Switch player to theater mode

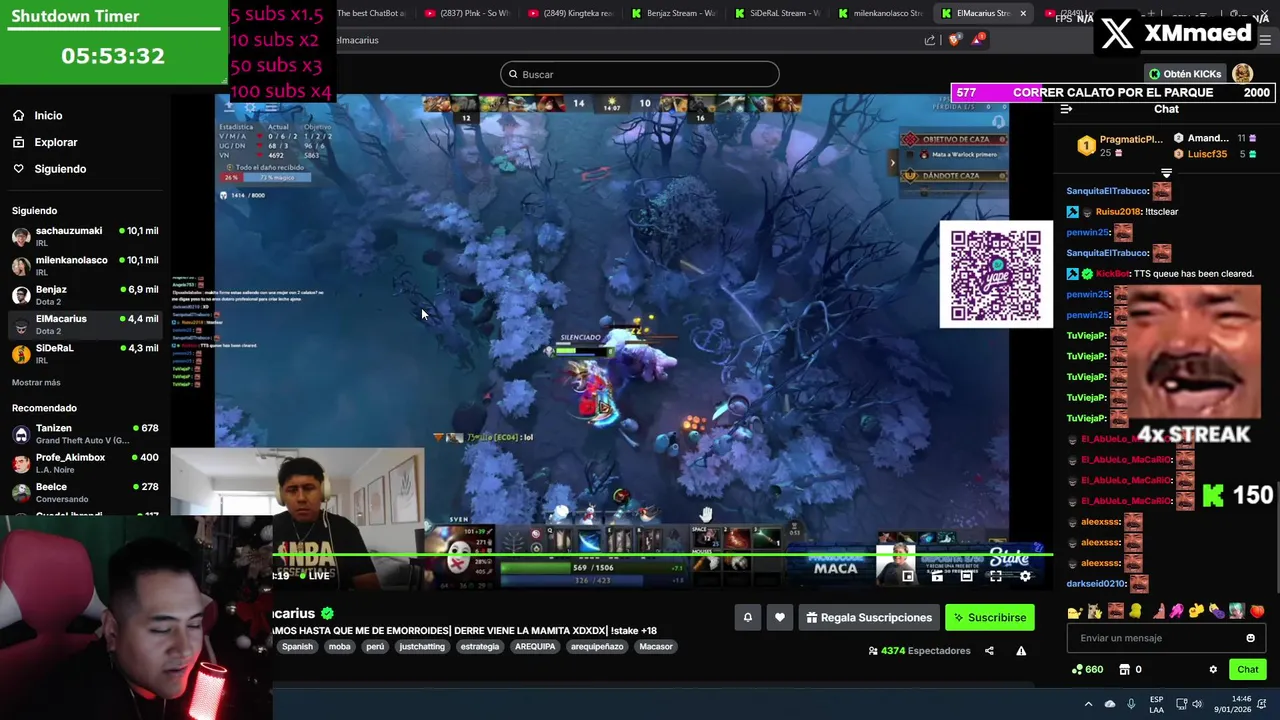[x=967, y=576]
